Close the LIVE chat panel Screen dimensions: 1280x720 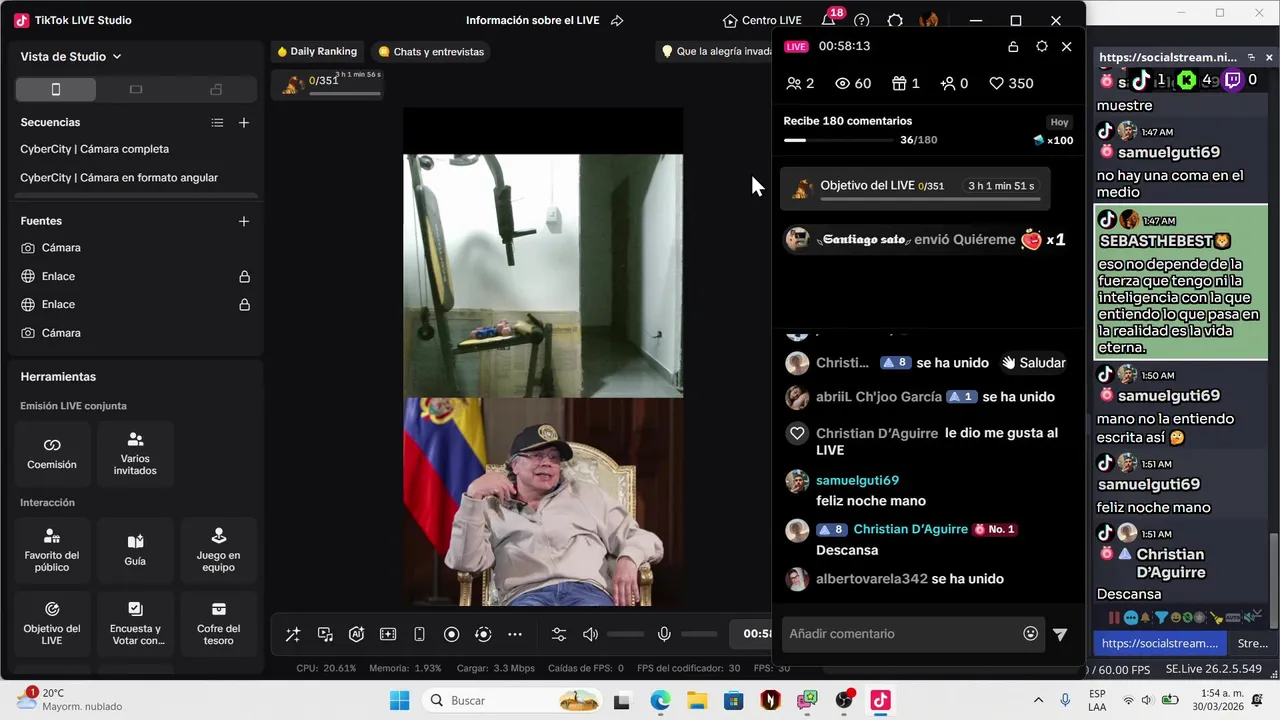click(1067, 46)
